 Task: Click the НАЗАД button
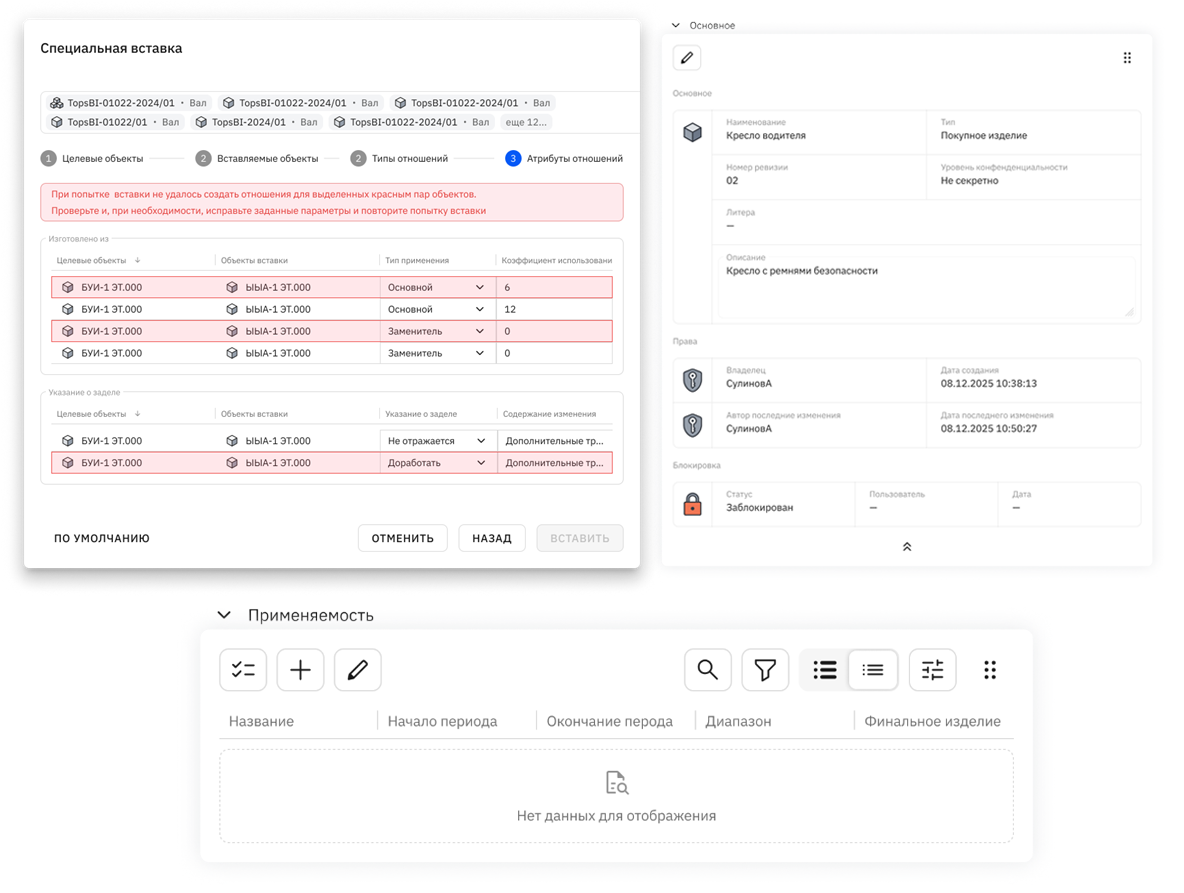click(492, 538)
